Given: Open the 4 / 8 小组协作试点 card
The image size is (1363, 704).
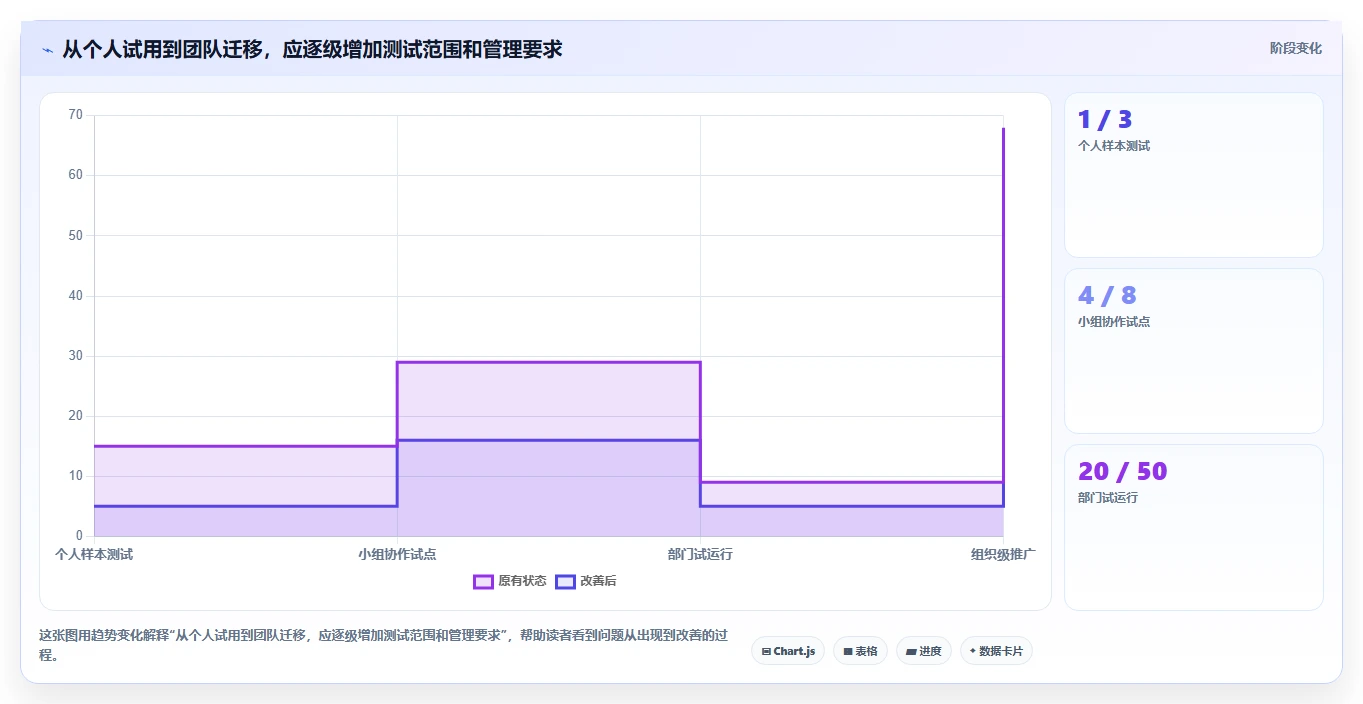Looking at the screenshot, I should [x=1194, y=351].
